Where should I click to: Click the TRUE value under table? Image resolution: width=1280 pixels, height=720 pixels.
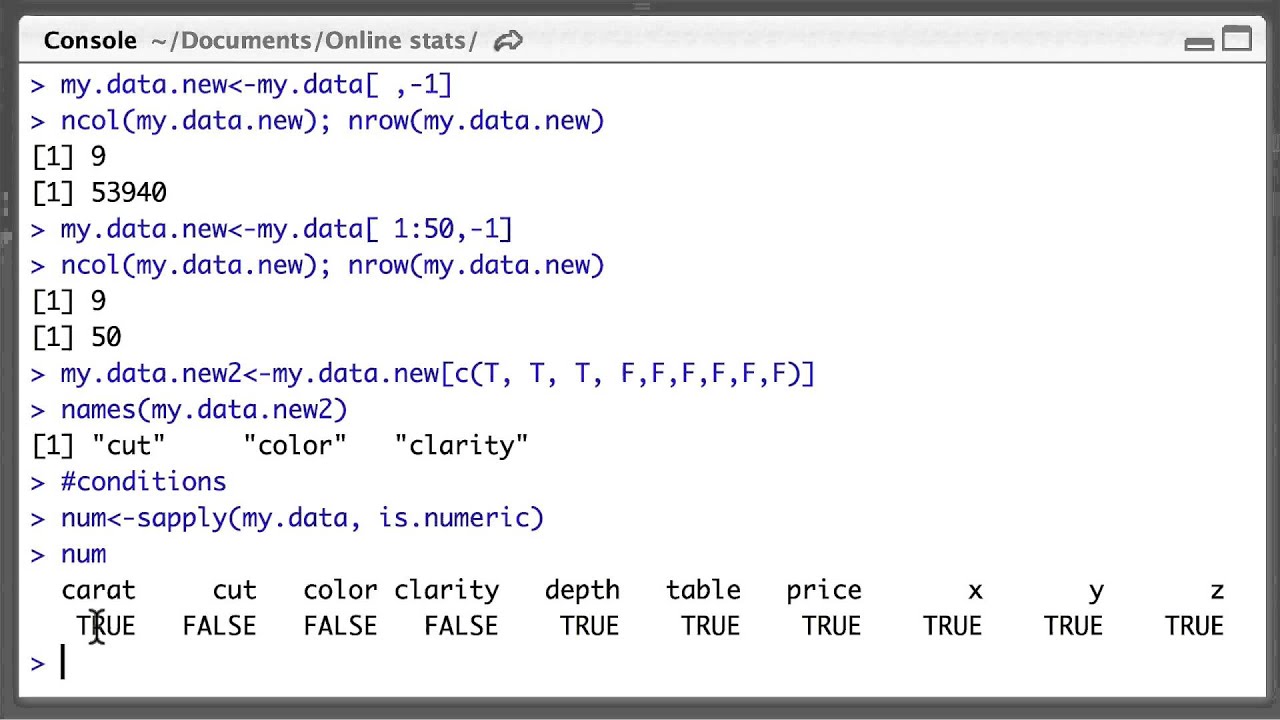[710, 626]
